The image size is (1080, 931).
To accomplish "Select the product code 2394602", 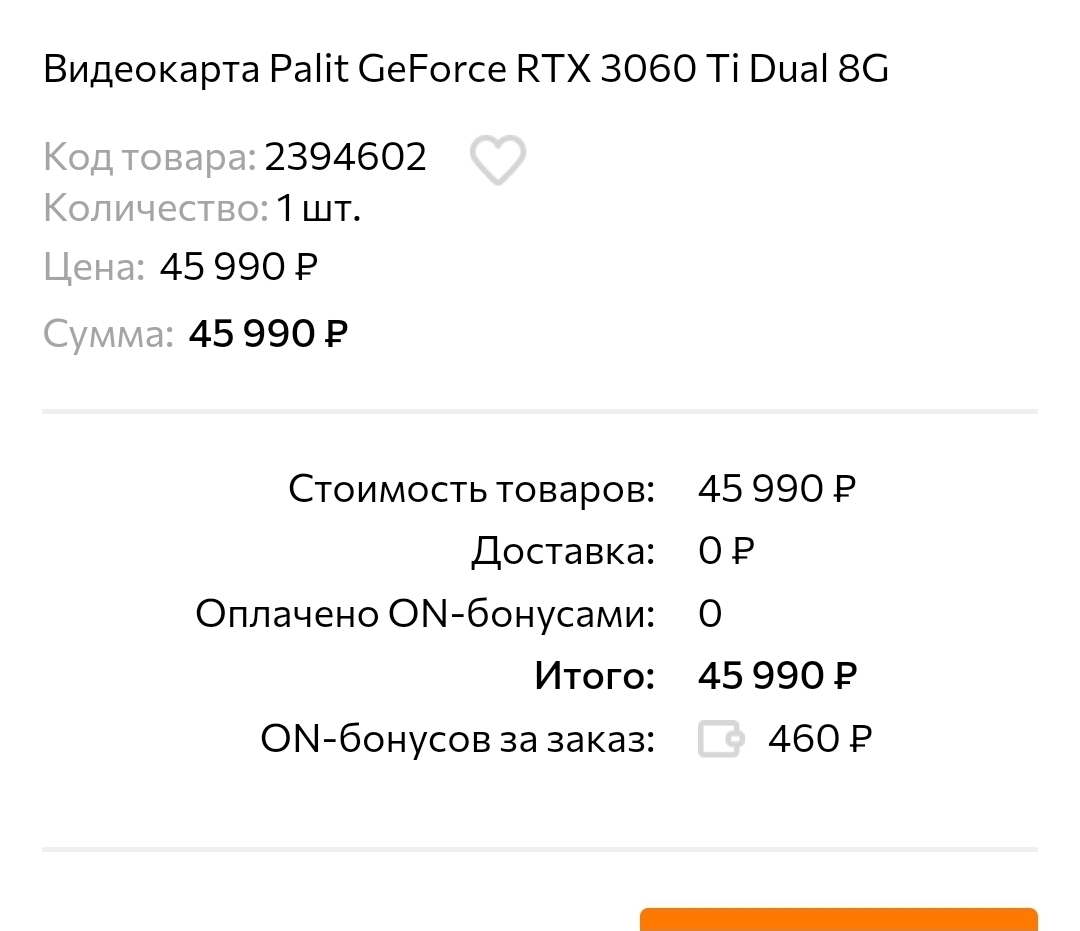I will [346, 157].
